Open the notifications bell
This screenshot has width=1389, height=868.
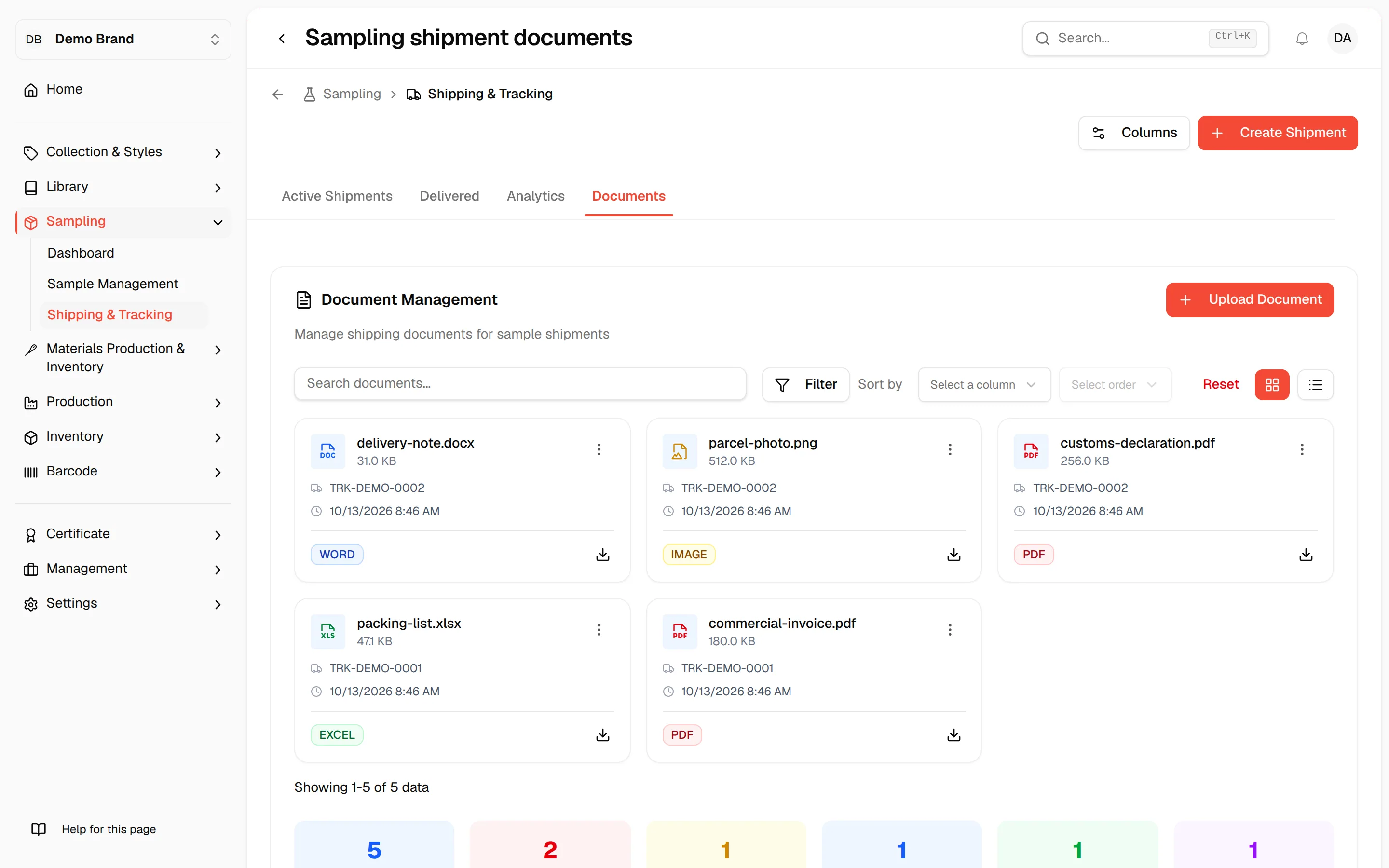coord(1302,39)
